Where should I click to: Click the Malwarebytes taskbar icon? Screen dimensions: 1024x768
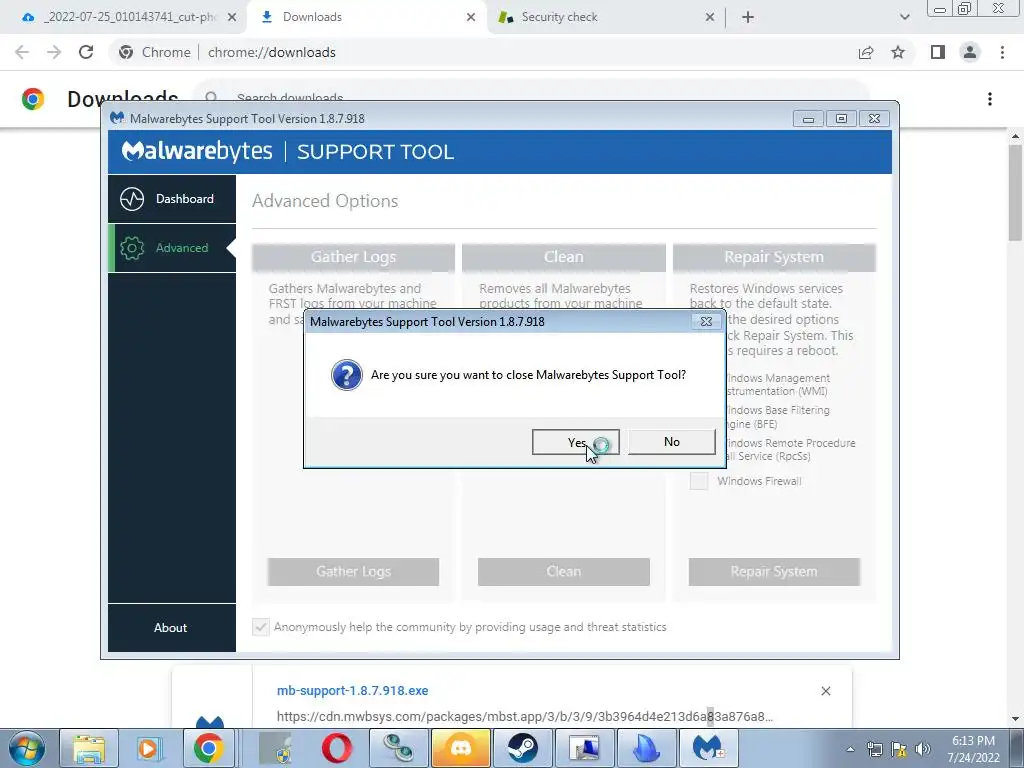click(x=707, y=748)
